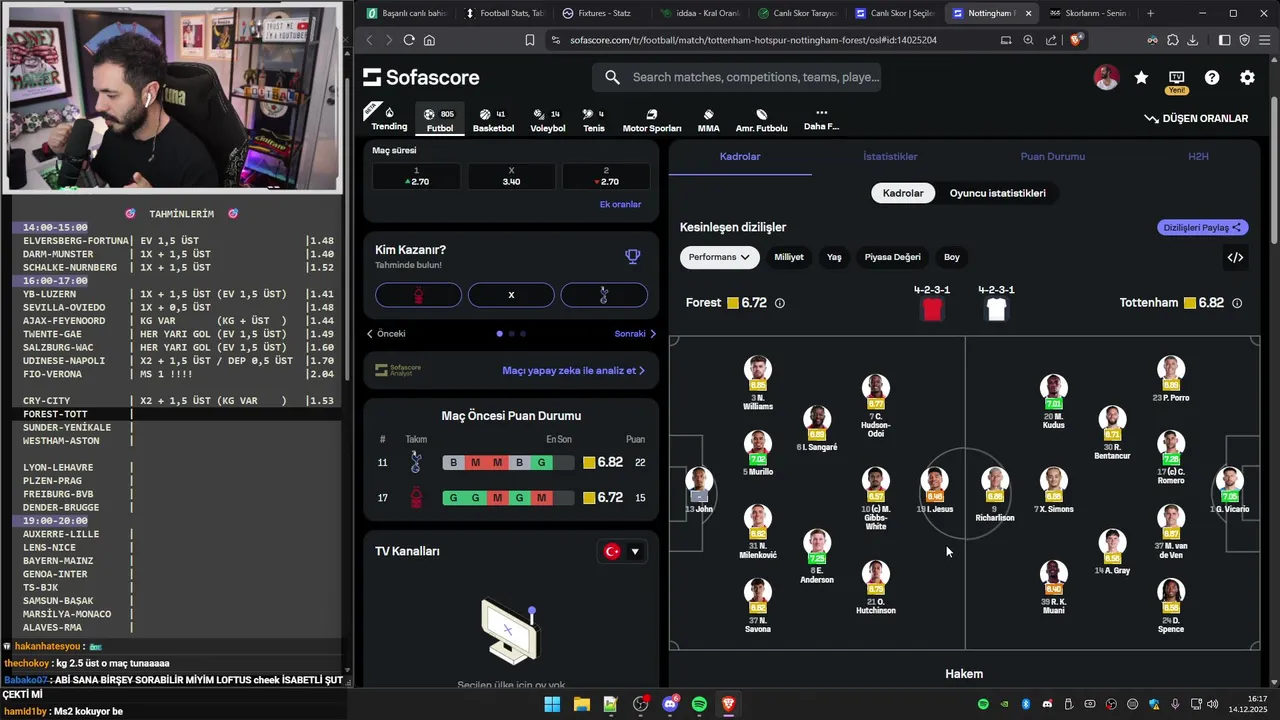Show info for Tottenham 6.82 rating

pyautogui.click(x=1237, y=303)
